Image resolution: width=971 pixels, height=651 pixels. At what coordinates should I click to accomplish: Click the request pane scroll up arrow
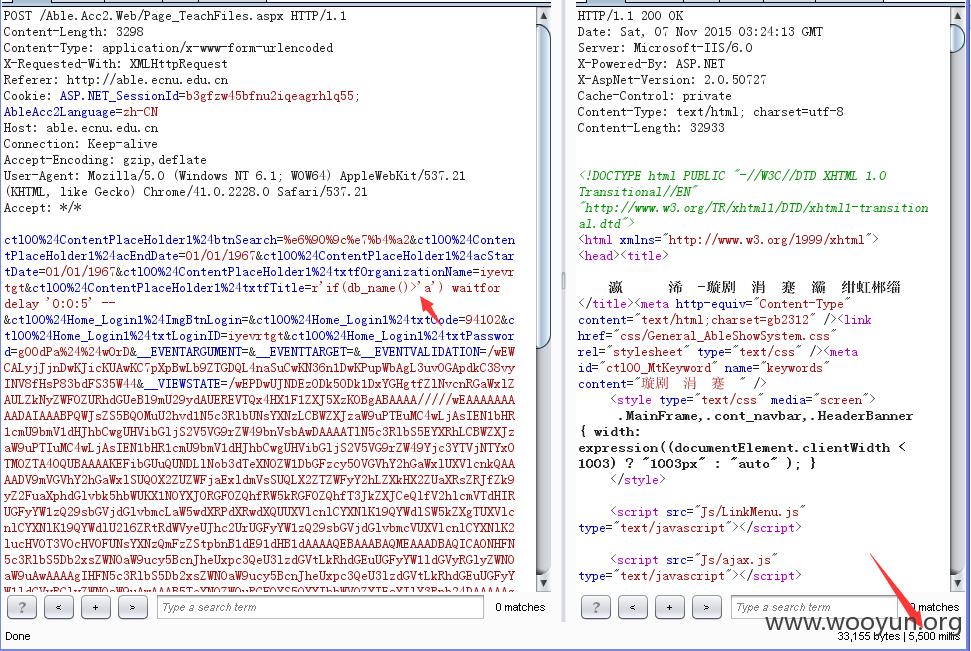[543, 15]
